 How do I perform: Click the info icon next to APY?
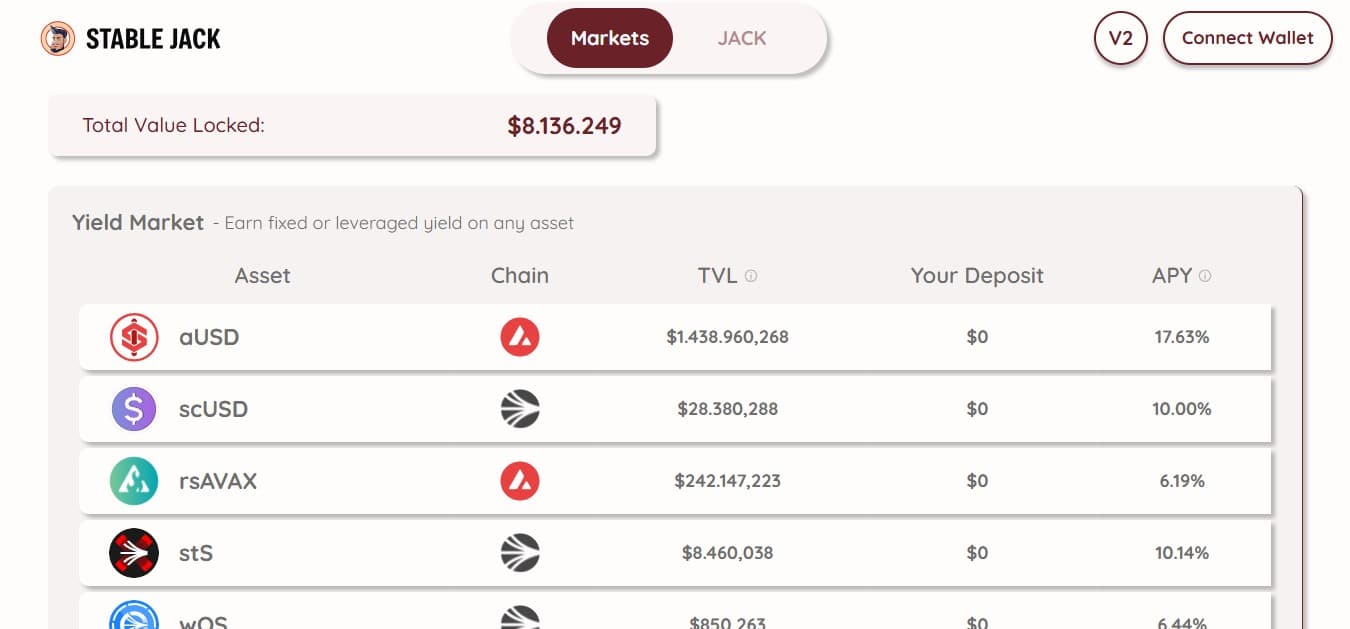[1205, 276]
